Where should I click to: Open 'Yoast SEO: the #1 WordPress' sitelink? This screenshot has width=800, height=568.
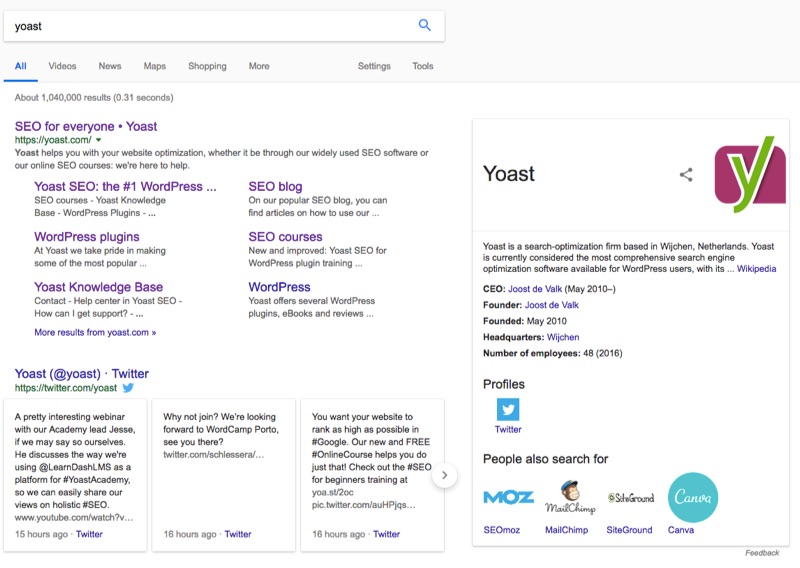click(125, 186)
